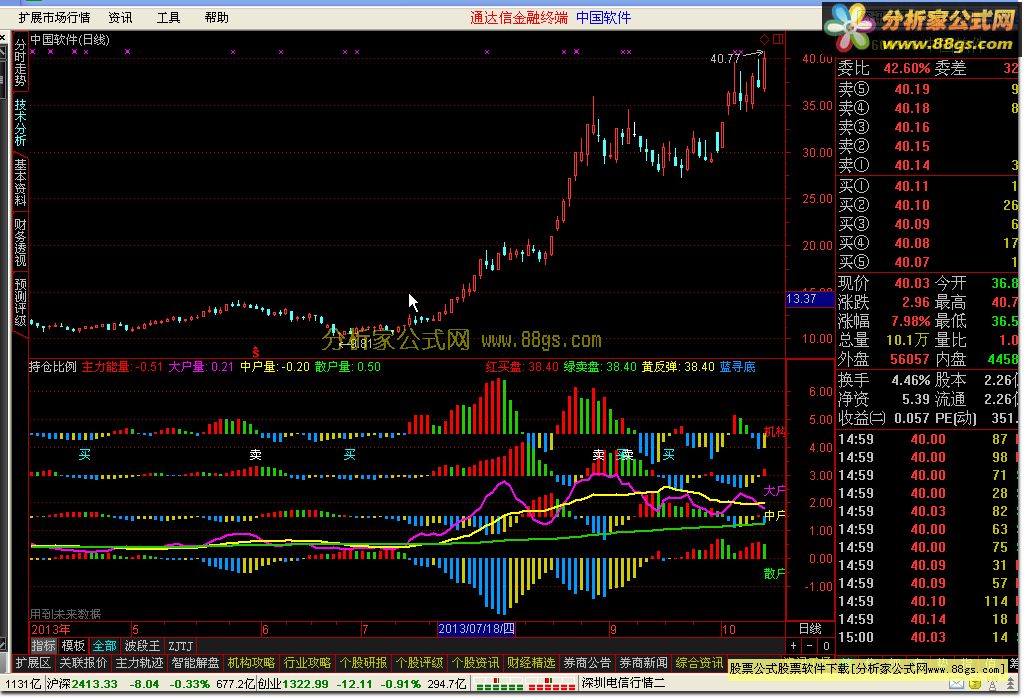Image resolution: width=1024 pixels, height=698 pixels.
Task: Click the 2013/07/18/四 date marker
Action: [x=476, y=629]
